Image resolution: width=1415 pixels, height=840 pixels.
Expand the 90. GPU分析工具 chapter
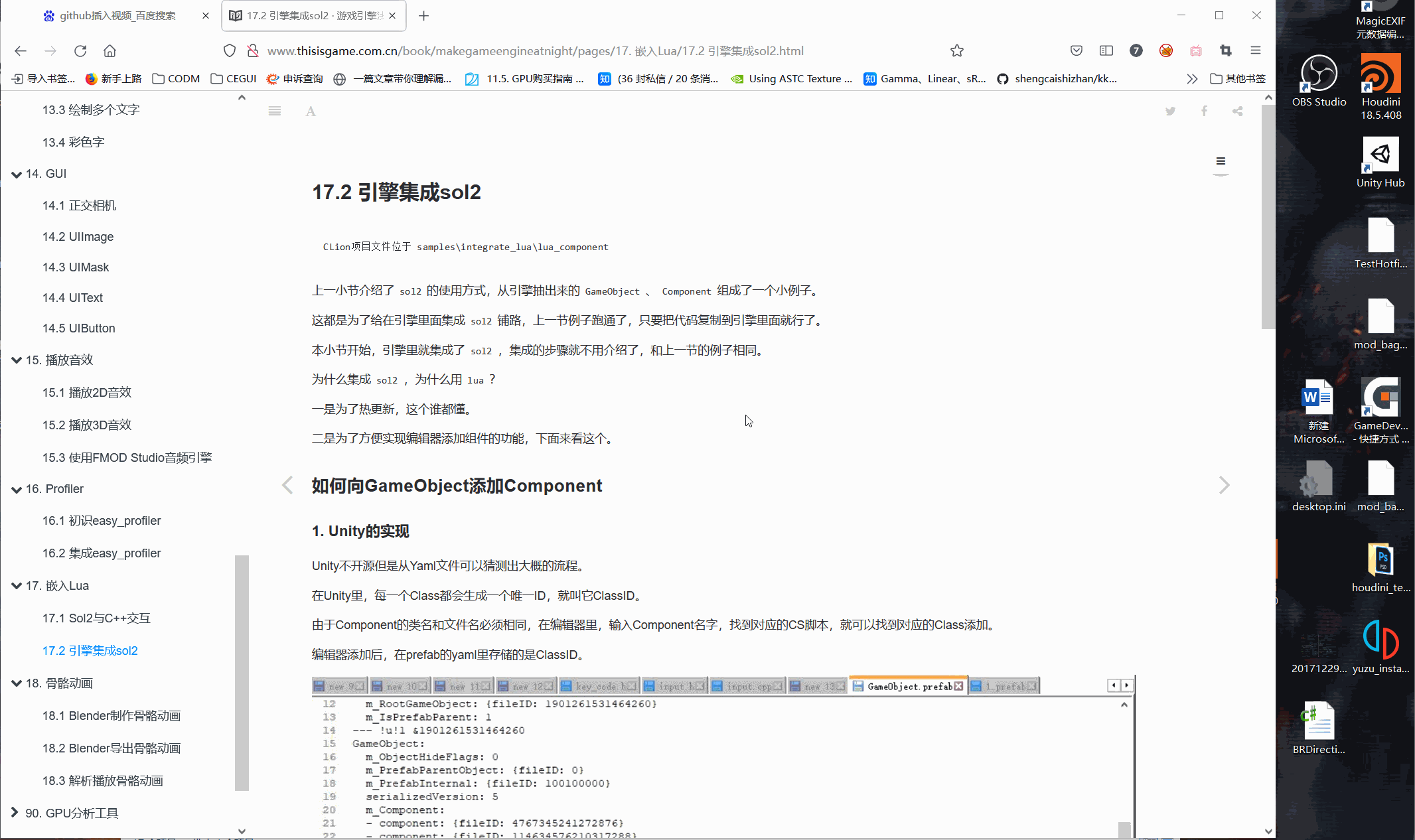(15, 813)
